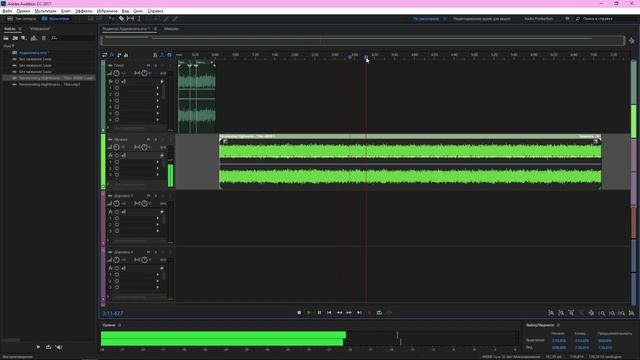
Task: Solo the Голос track
Action: (x=156, y=65)
